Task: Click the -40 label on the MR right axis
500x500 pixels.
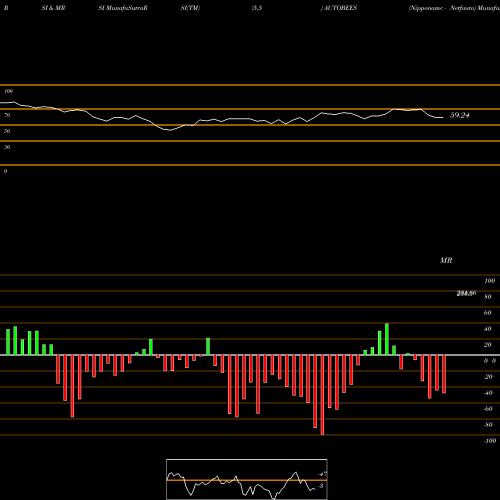Action: click(x=488, y=393)
